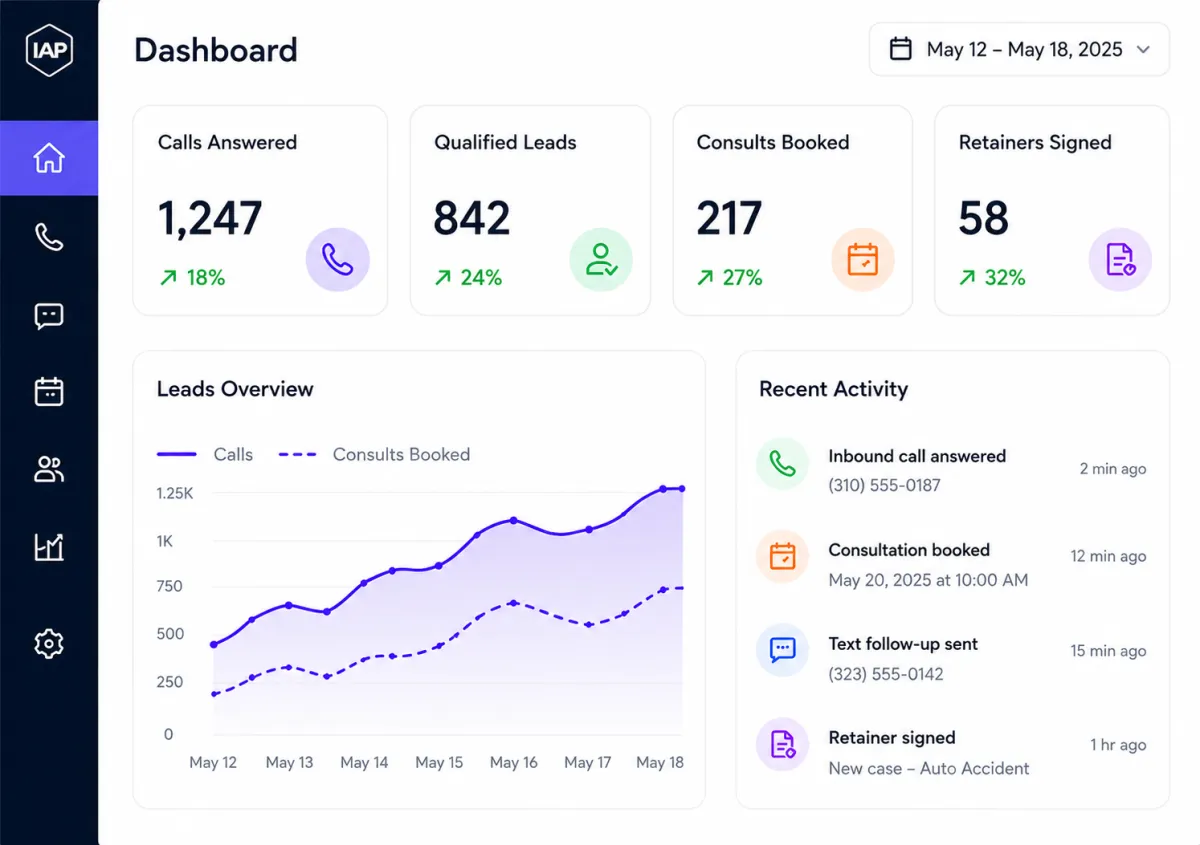Click the IAP hexagon logo
The image size is (1200, 845).
[x=49, y=50]
